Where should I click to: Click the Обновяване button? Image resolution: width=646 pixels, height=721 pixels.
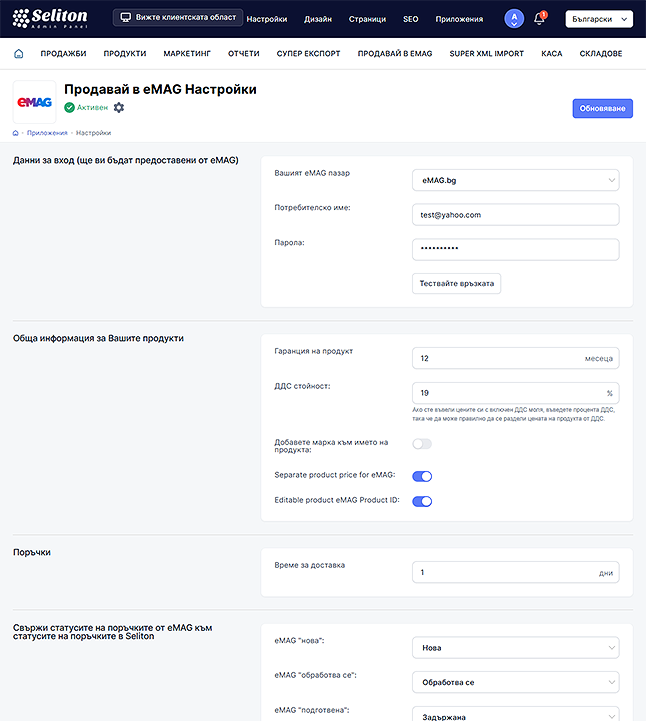[602, 109]
